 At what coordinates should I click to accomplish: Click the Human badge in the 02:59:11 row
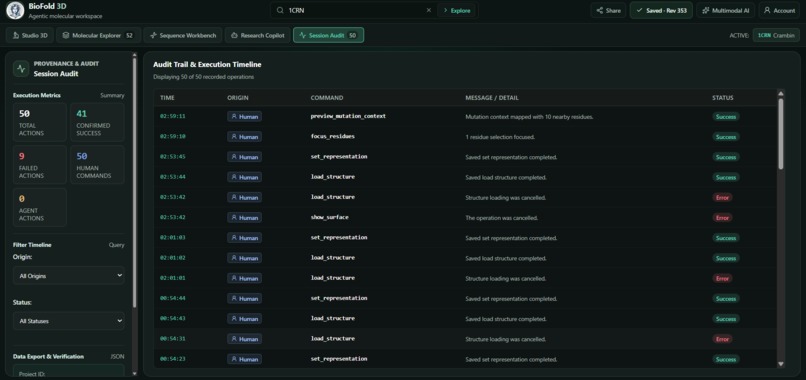(244, 116)
